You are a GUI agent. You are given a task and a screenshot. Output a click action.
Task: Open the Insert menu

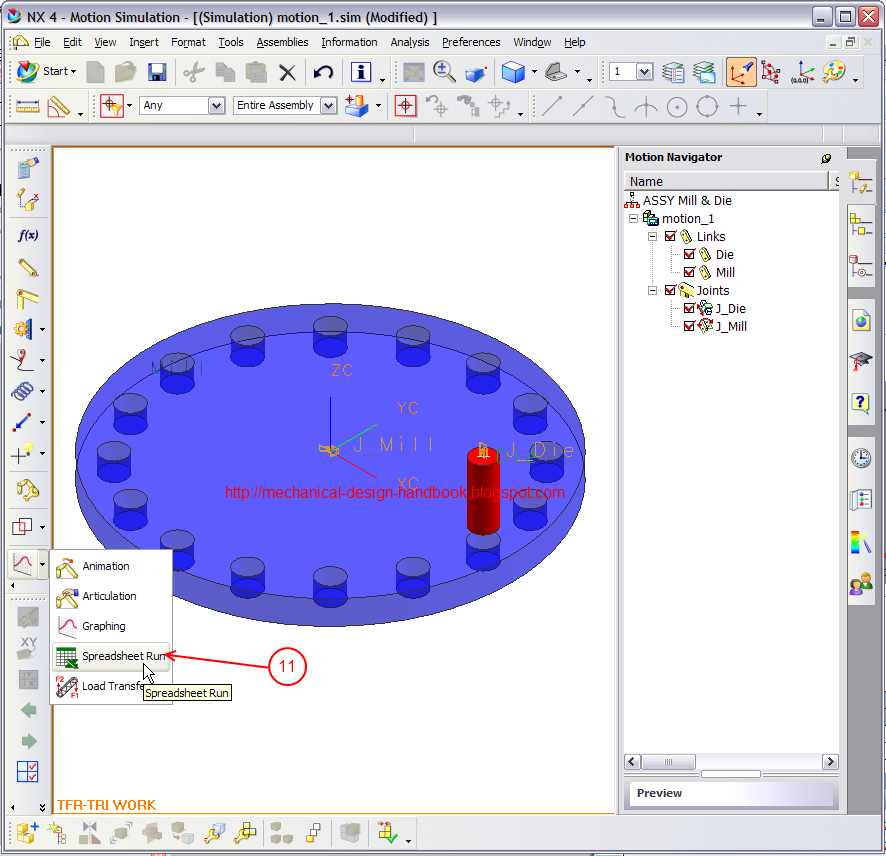pos(144,42)
